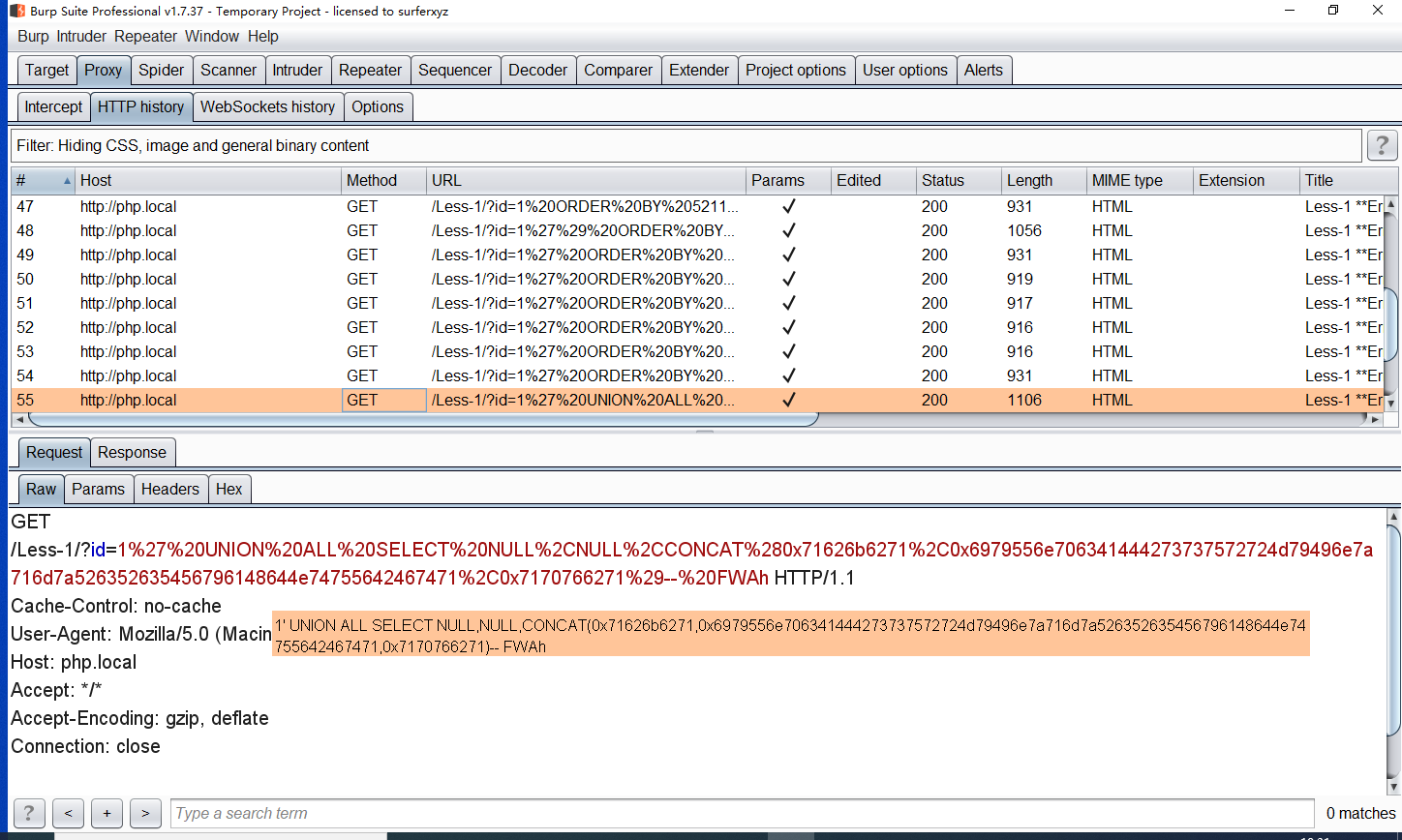
Task: Select the top-level Proxy tab
Action: tap(103, 70)
